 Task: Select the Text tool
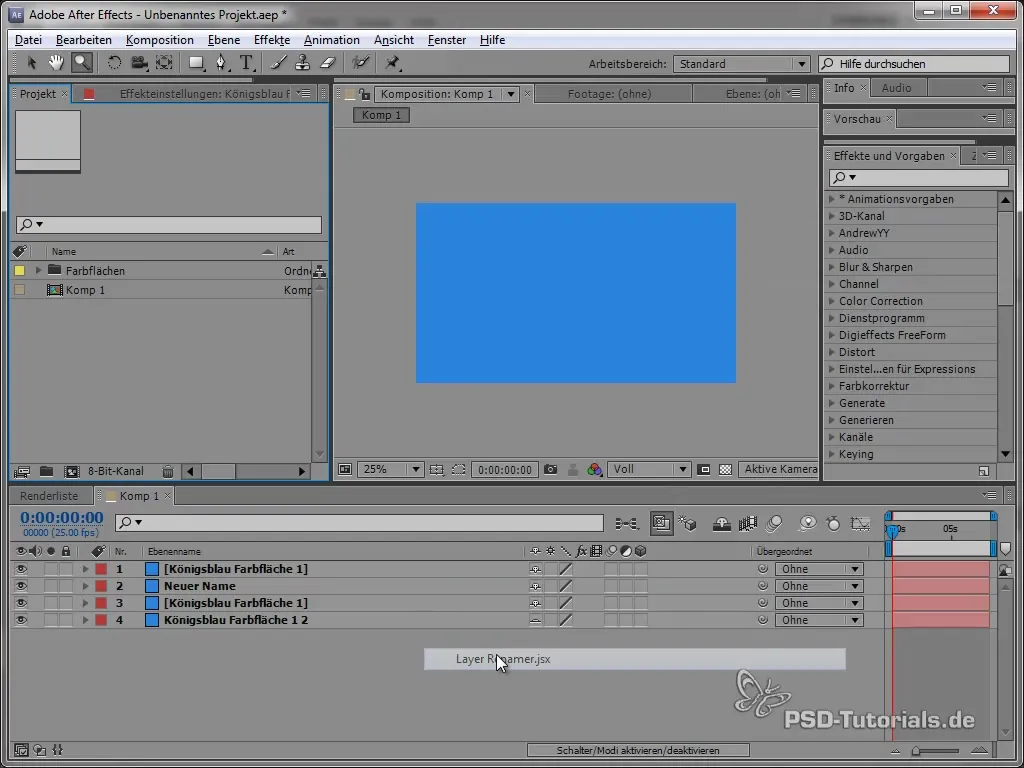tap(246, 63)
